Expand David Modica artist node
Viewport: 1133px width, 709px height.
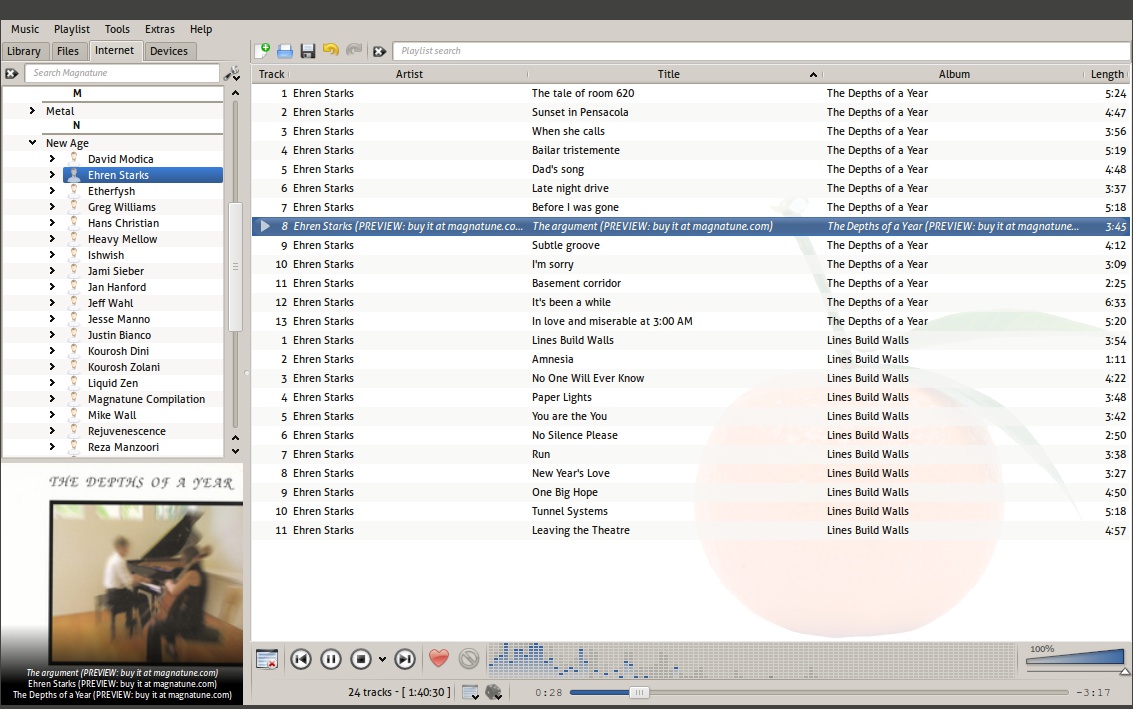pyautogui.click(x=52, y=158)
